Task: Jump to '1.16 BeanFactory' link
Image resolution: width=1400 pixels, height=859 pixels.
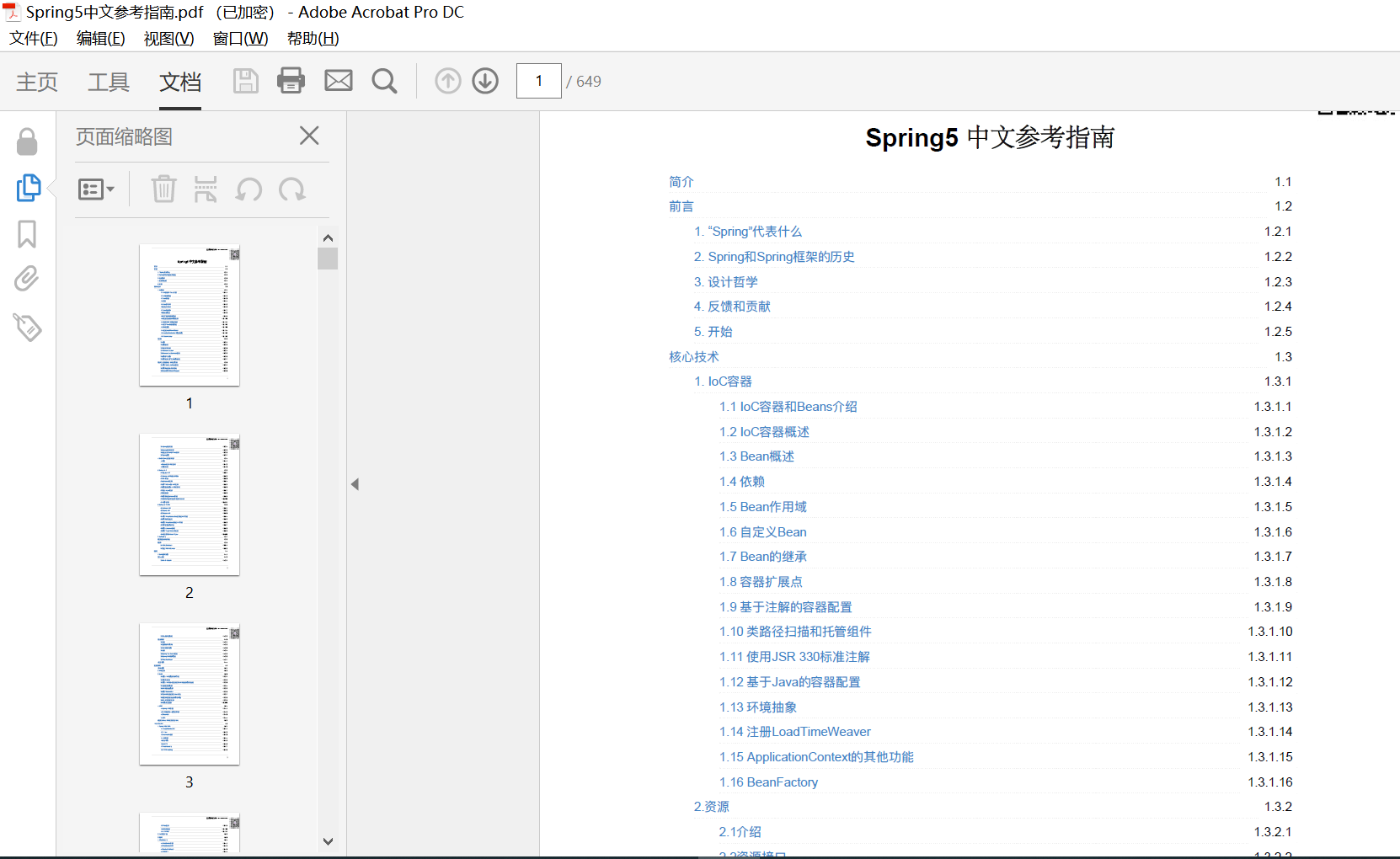Action: pyautogui.click(x=768, y=782)
